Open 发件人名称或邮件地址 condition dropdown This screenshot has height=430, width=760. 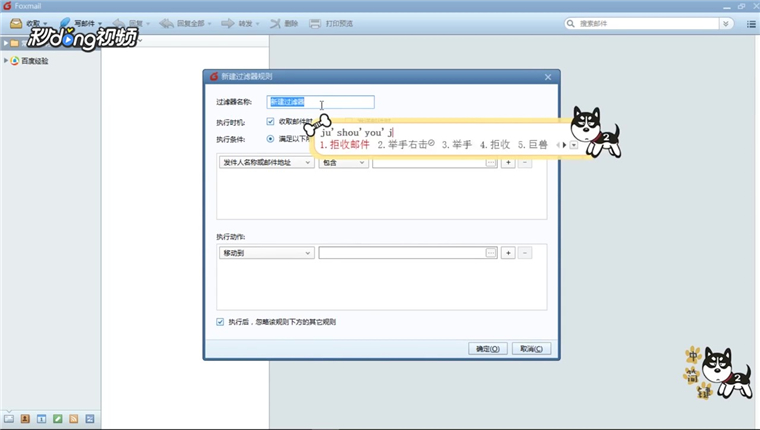pyautogui.click(x=267, y=163)
